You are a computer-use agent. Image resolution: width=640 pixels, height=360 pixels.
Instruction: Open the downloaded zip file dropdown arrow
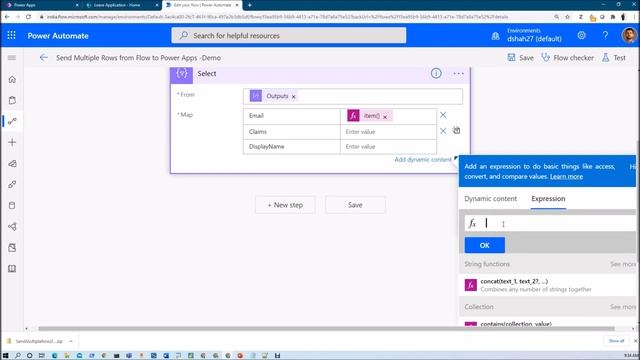tap(71, 341)
